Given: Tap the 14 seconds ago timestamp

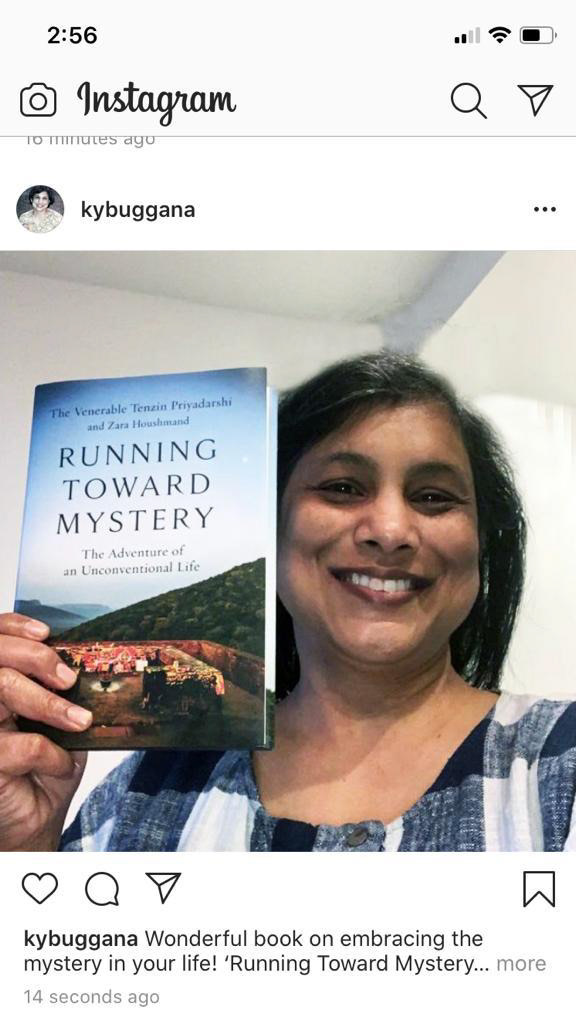Looking at the screenshot, I should (91, 997).
